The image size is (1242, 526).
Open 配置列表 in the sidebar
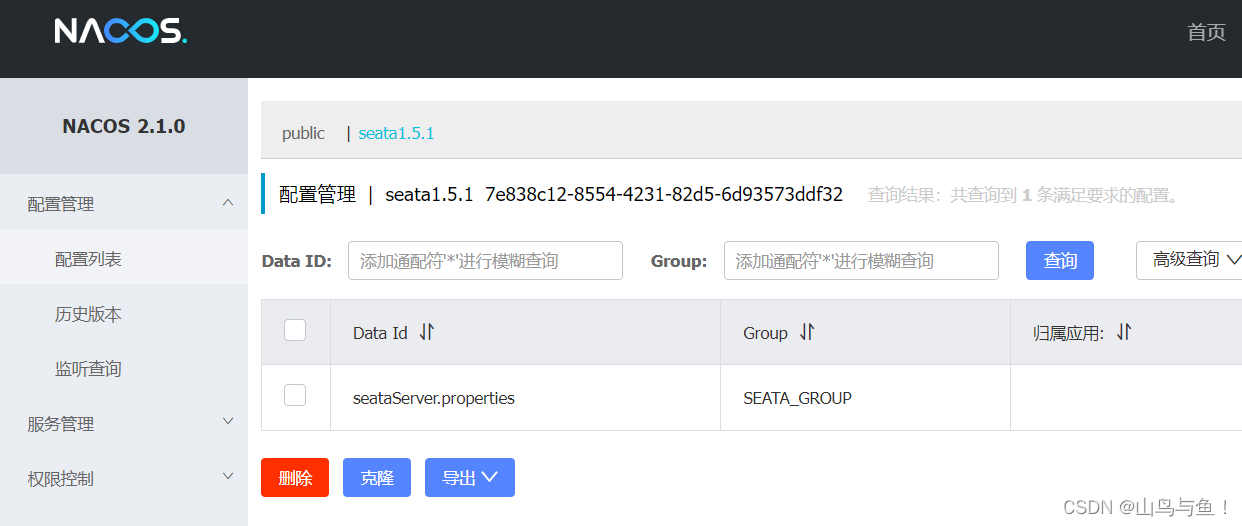point(124,259)
